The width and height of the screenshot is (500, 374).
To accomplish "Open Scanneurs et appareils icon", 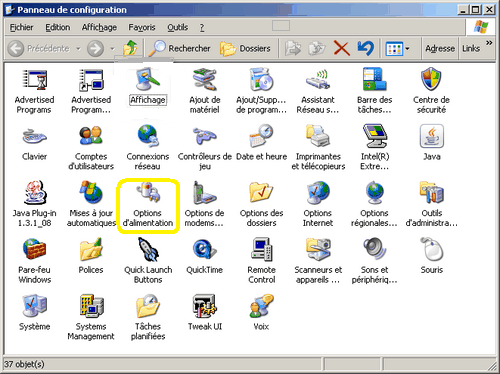I will click(318, 250).
